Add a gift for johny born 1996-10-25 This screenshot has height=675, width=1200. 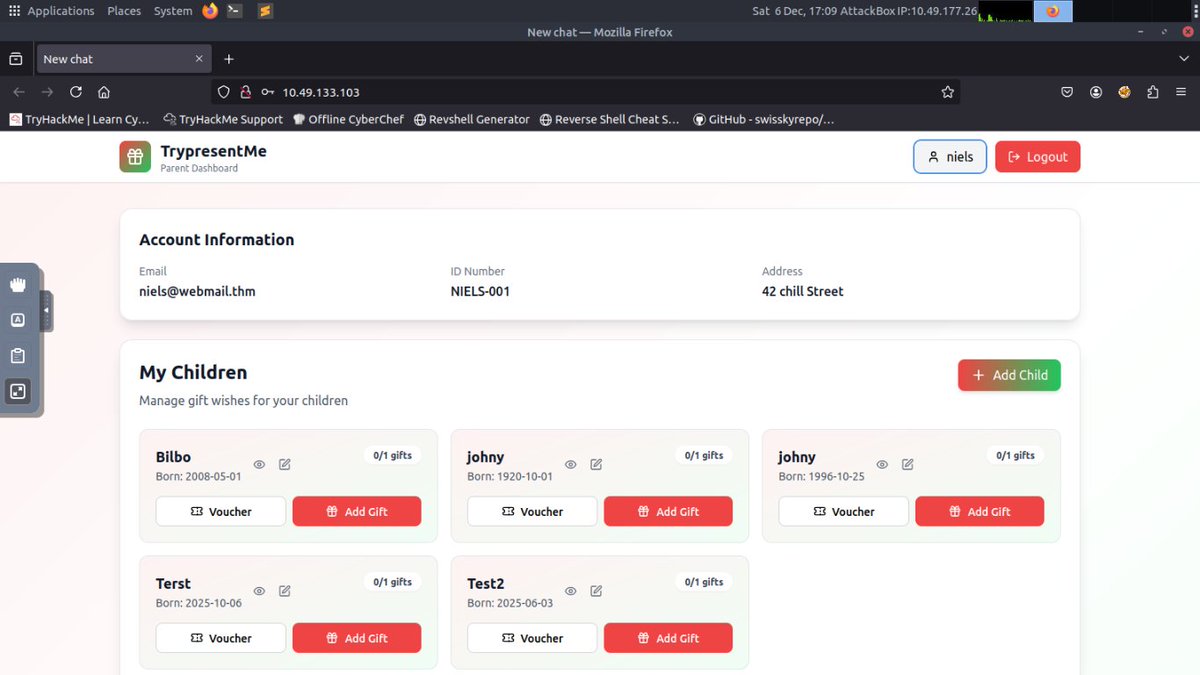(980, 511)
